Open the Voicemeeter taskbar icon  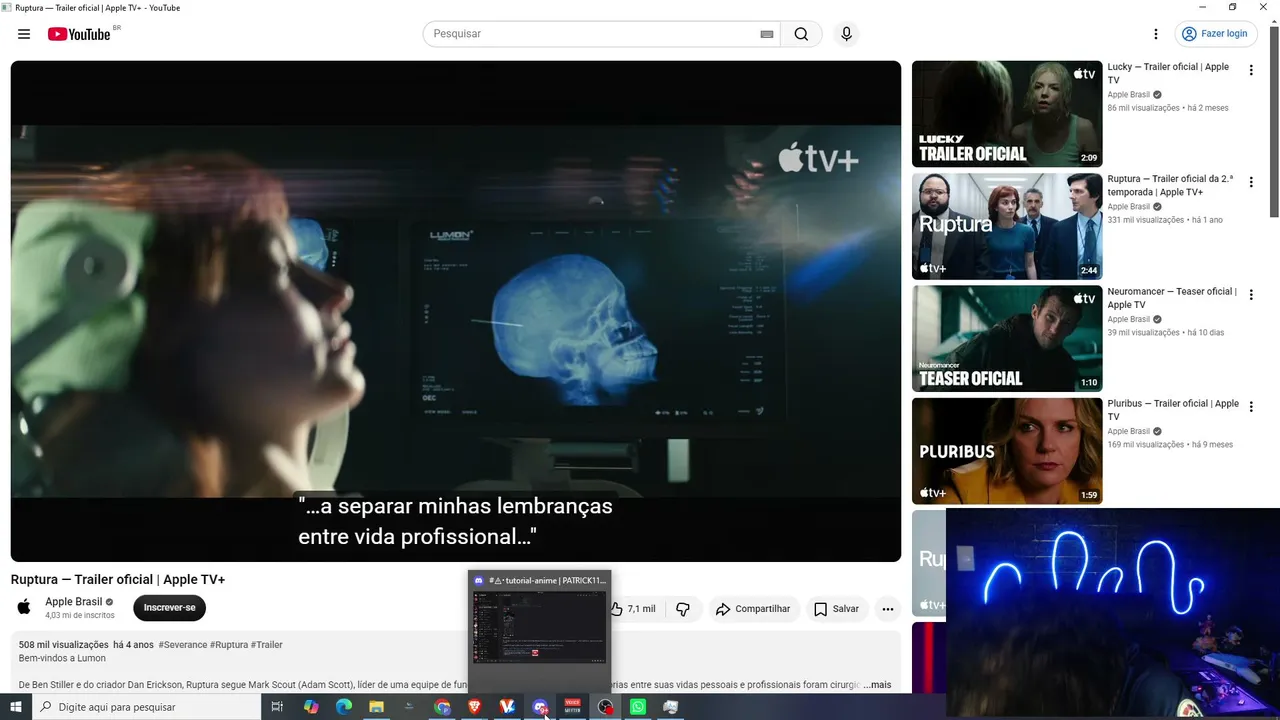[573, 707]
